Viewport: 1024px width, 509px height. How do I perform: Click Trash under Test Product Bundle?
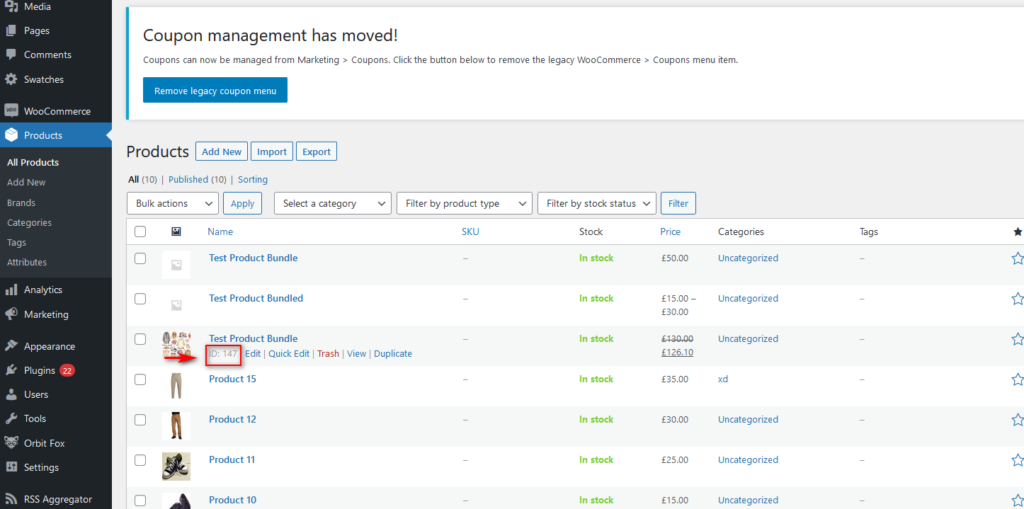click(328, 353)
